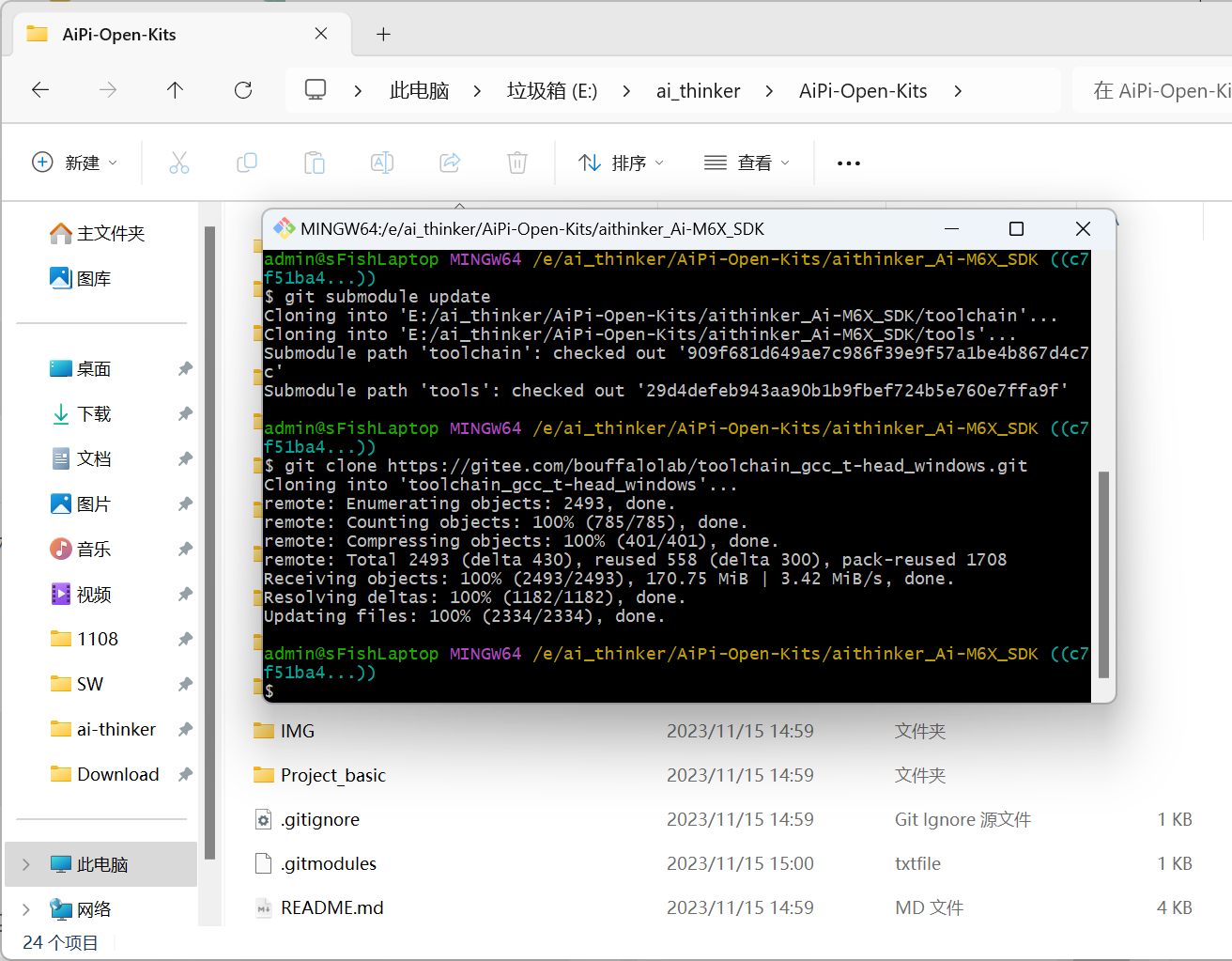Viewport: 1232px width, 961px height.
Task: Navigate up one folder level
Action: click(x=175, y=90)
